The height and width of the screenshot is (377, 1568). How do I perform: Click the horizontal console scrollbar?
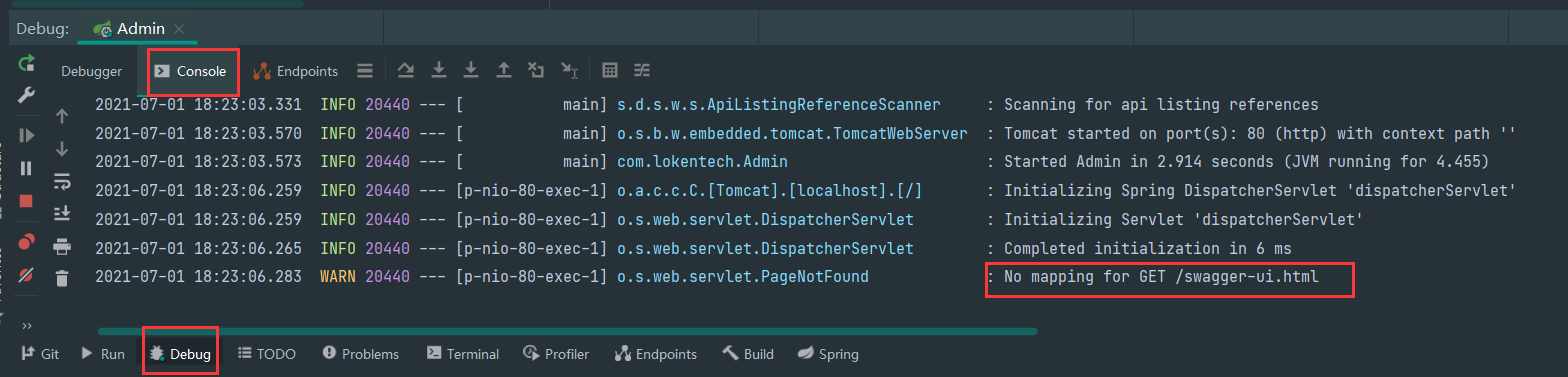click(x=567, y=331)
